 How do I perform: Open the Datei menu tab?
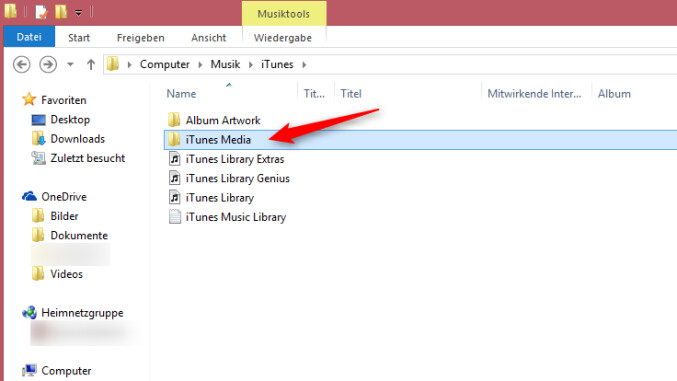[29, 37]
